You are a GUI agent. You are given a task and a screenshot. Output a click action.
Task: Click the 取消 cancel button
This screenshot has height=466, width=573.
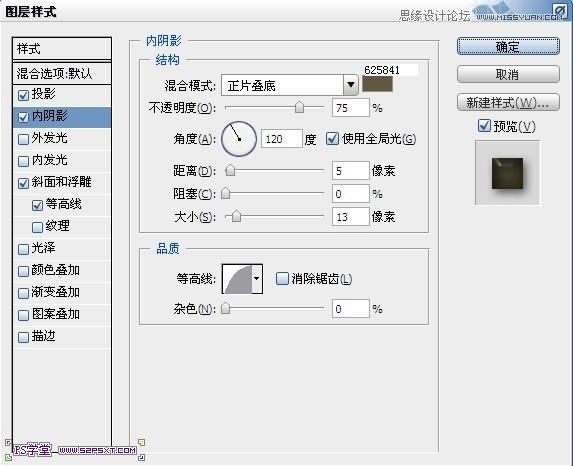[x=508, y=75]
